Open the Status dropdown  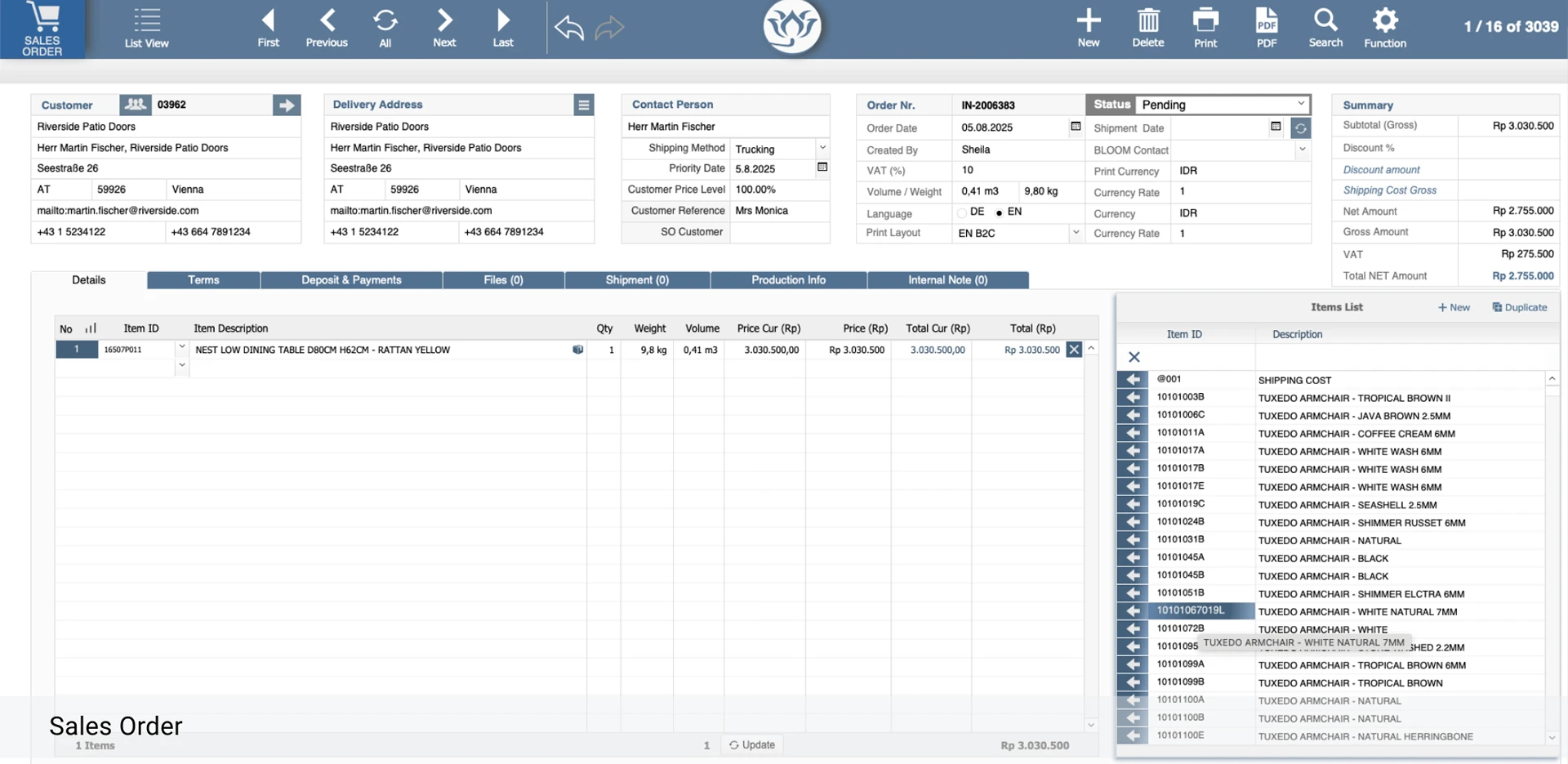point(1223,105)
